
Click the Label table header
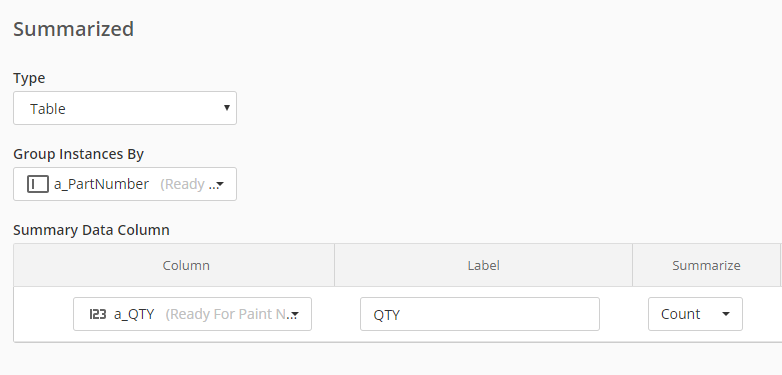(483, 265)
